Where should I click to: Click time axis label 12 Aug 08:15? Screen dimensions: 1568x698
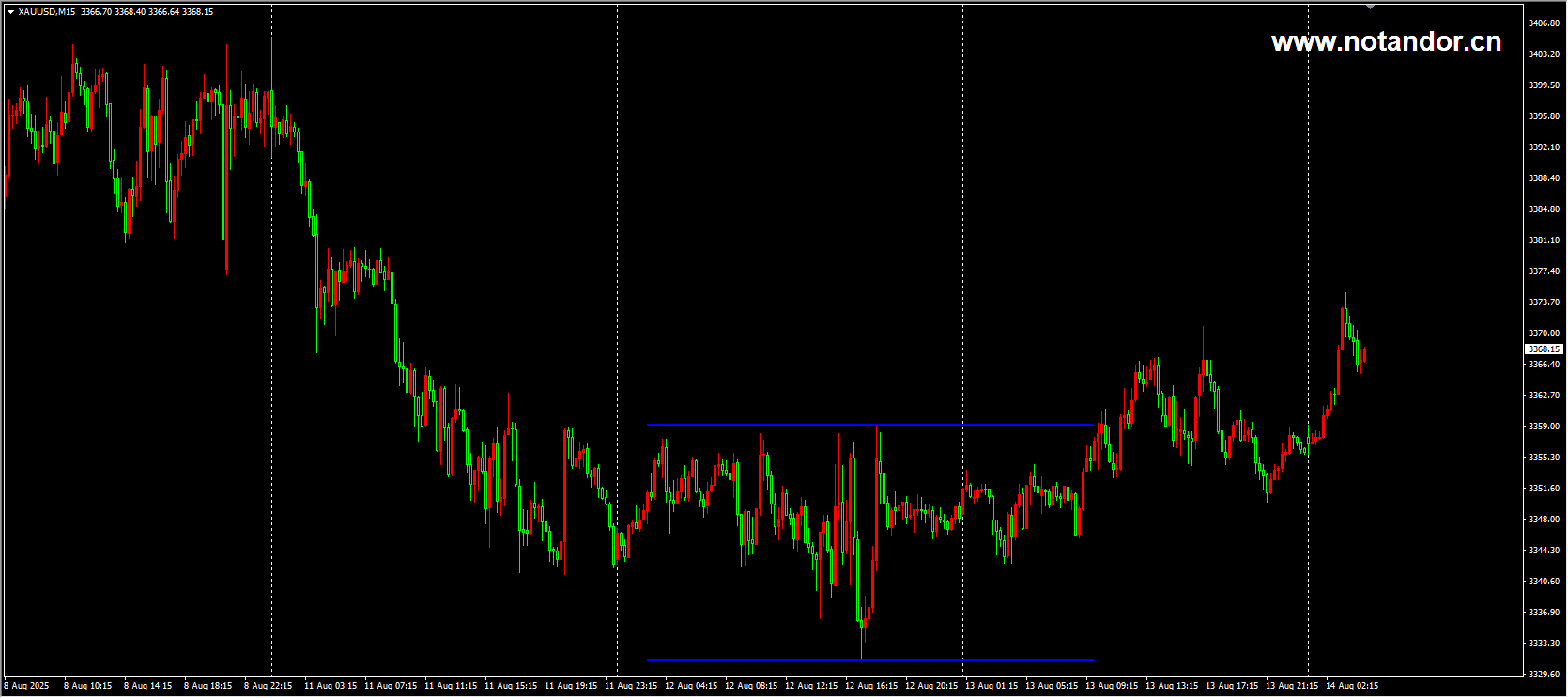(x=751, y=686)
